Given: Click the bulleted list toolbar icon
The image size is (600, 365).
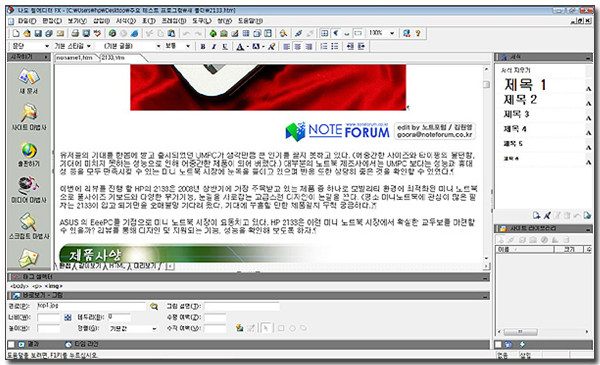Looking at the screenshot, I should [x=334, y=46].
